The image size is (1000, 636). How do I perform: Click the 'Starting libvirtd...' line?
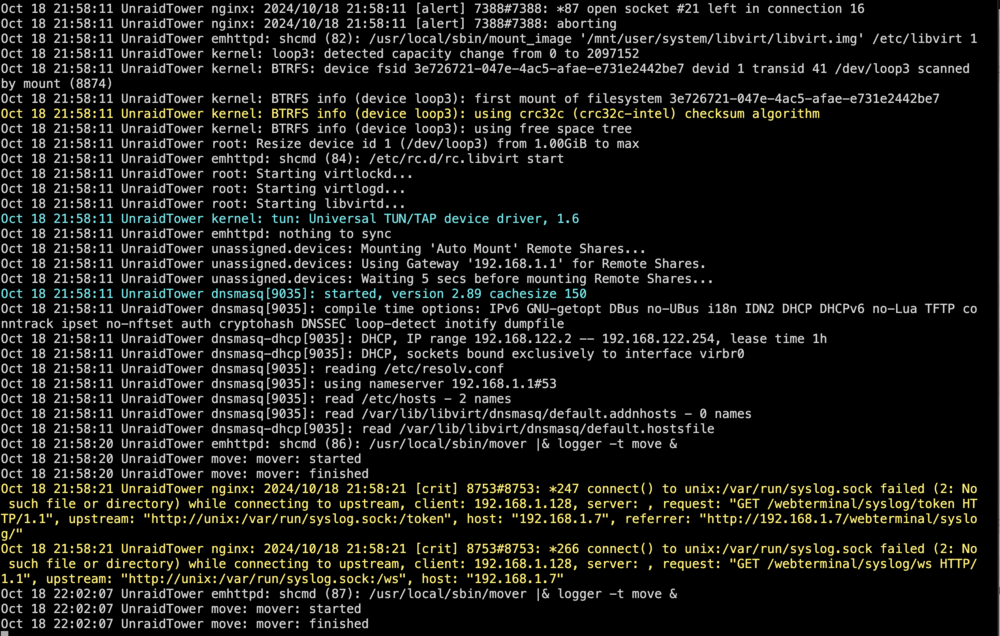pos(203,203)
